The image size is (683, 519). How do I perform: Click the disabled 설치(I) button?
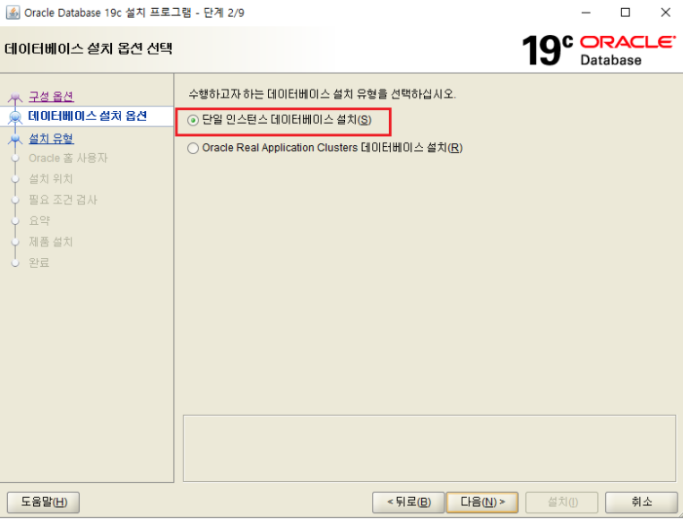click(562, 502)
